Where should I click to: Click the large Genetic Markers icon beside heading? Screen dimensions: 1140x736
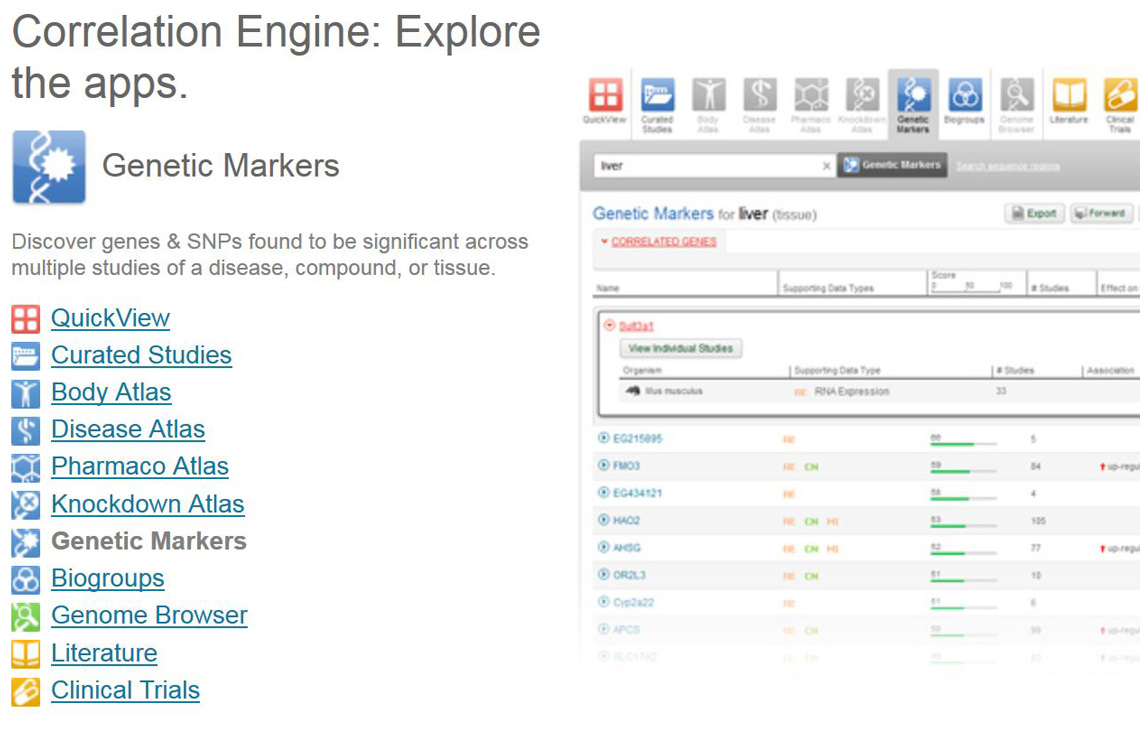click(49, 167)
